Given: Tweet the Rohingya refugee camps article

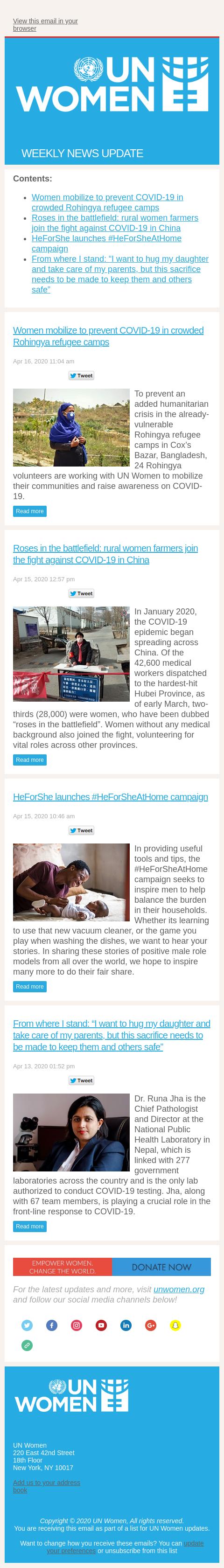Looking at the screenshot, I should [81, 376].
